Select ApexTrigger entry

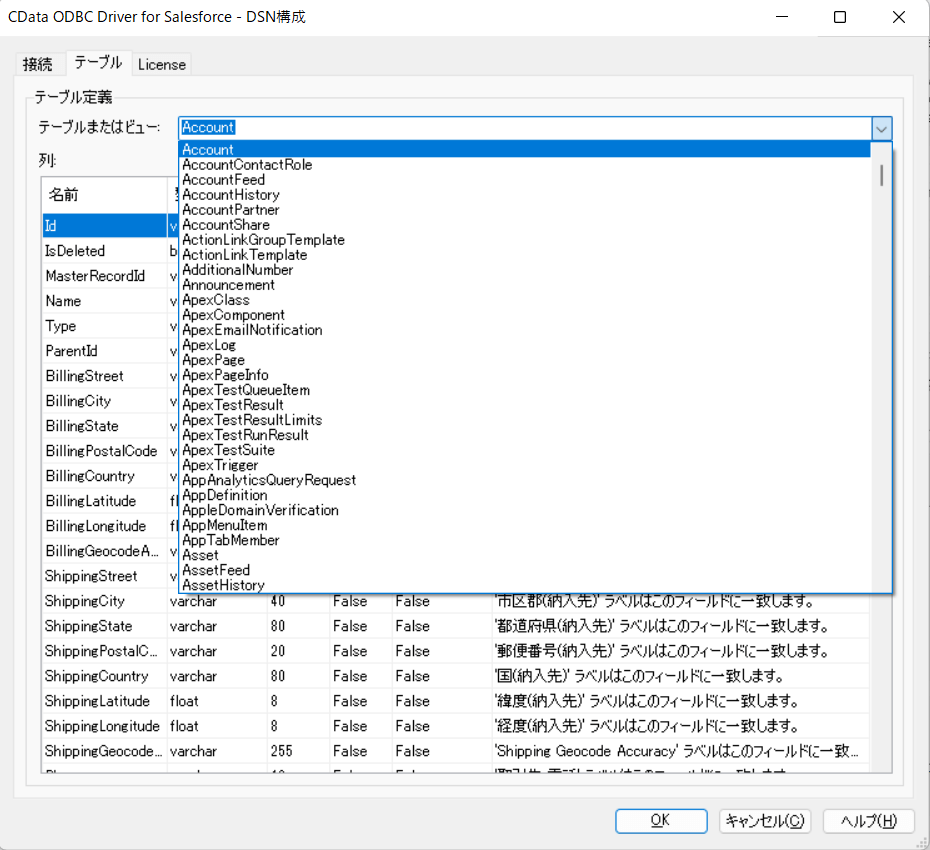pos(525,465)
